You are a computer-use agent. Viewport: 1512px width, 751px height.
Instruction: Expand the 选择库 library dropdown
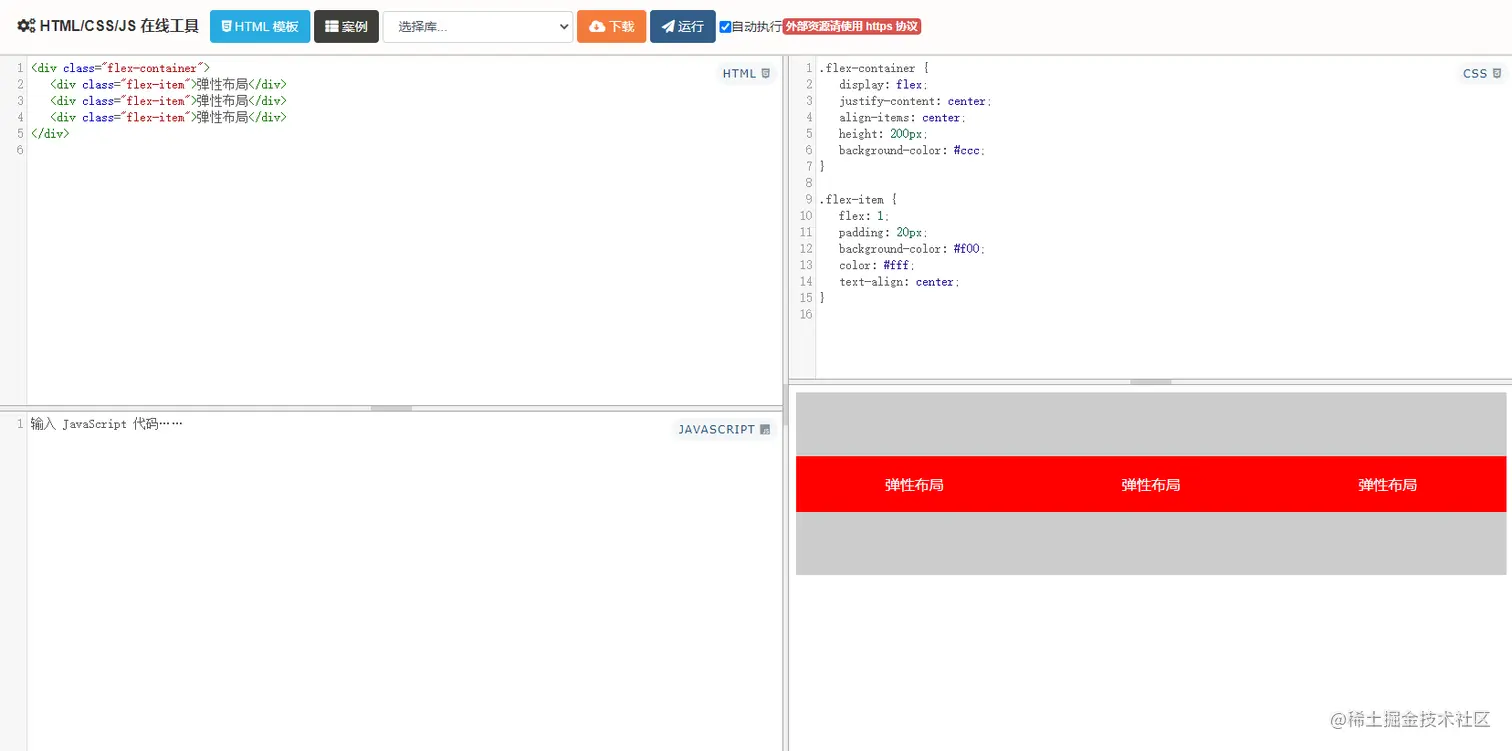478,27
